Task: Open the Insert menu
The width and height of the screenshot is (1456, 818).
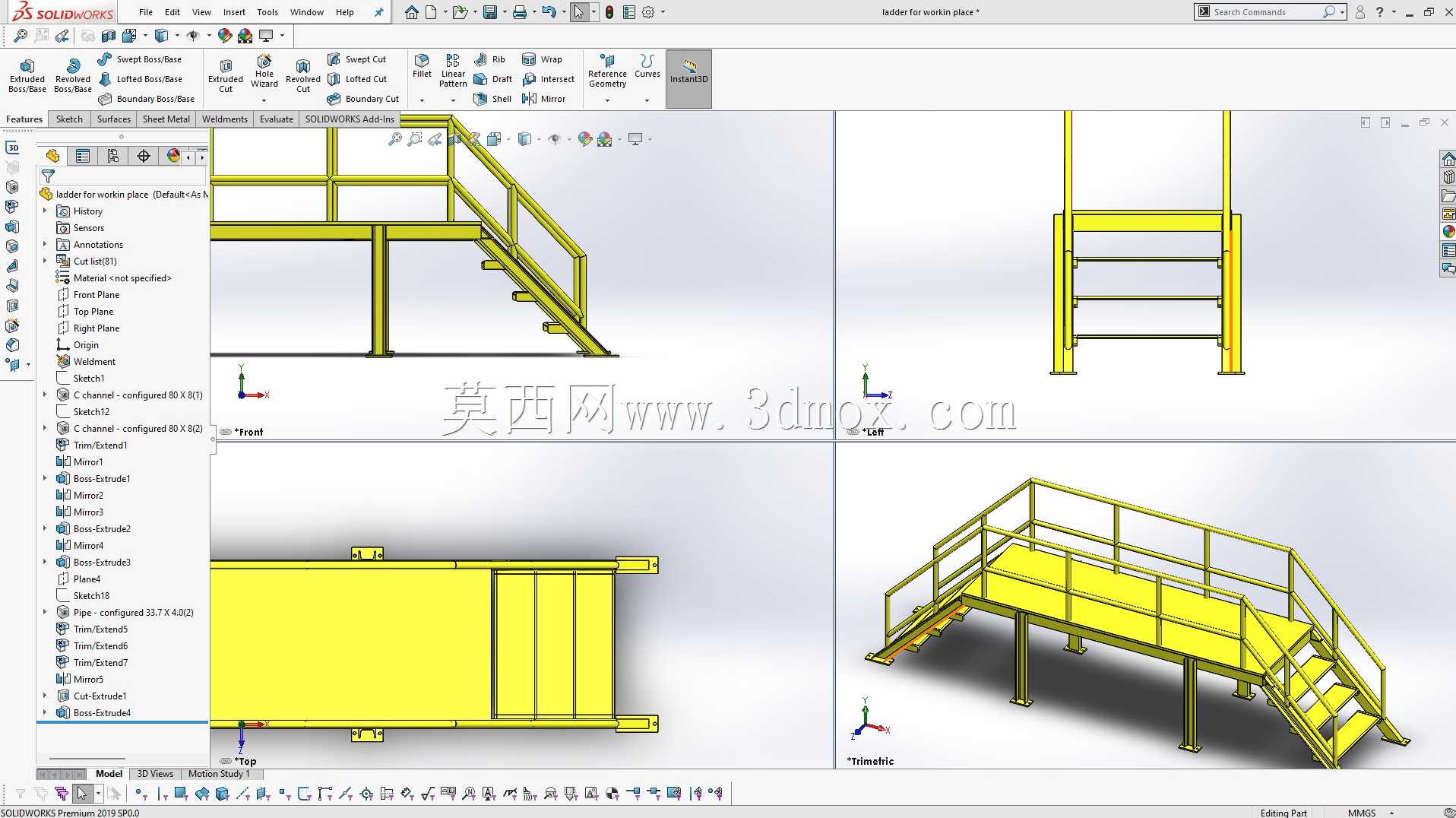Action: [234, 12]
